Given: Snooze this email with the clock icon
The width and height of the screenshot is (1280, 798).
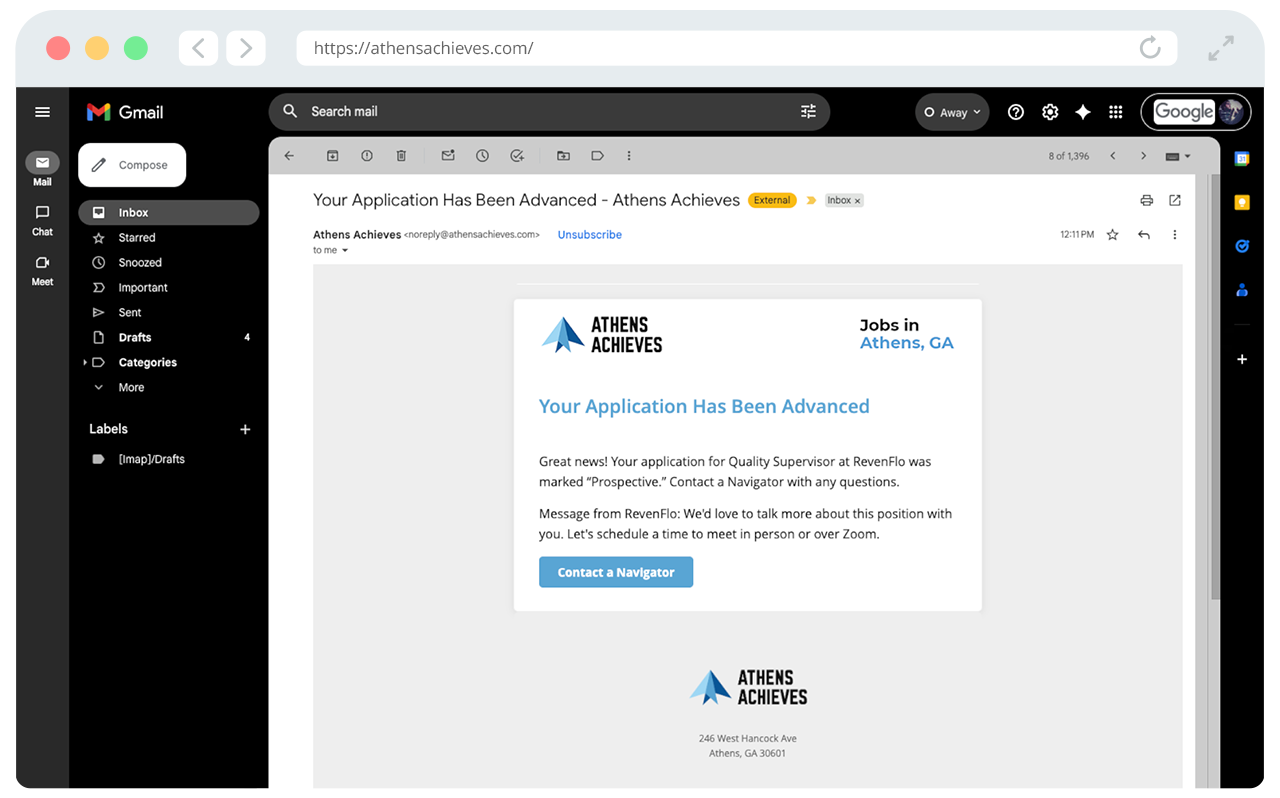Looking at the screenshot, I should [x=482, y=156].
